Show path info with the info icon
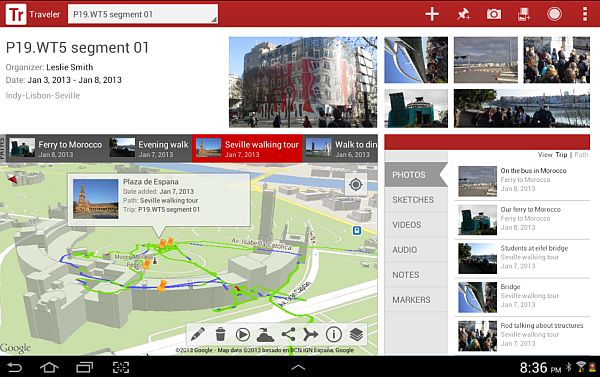 334,335
